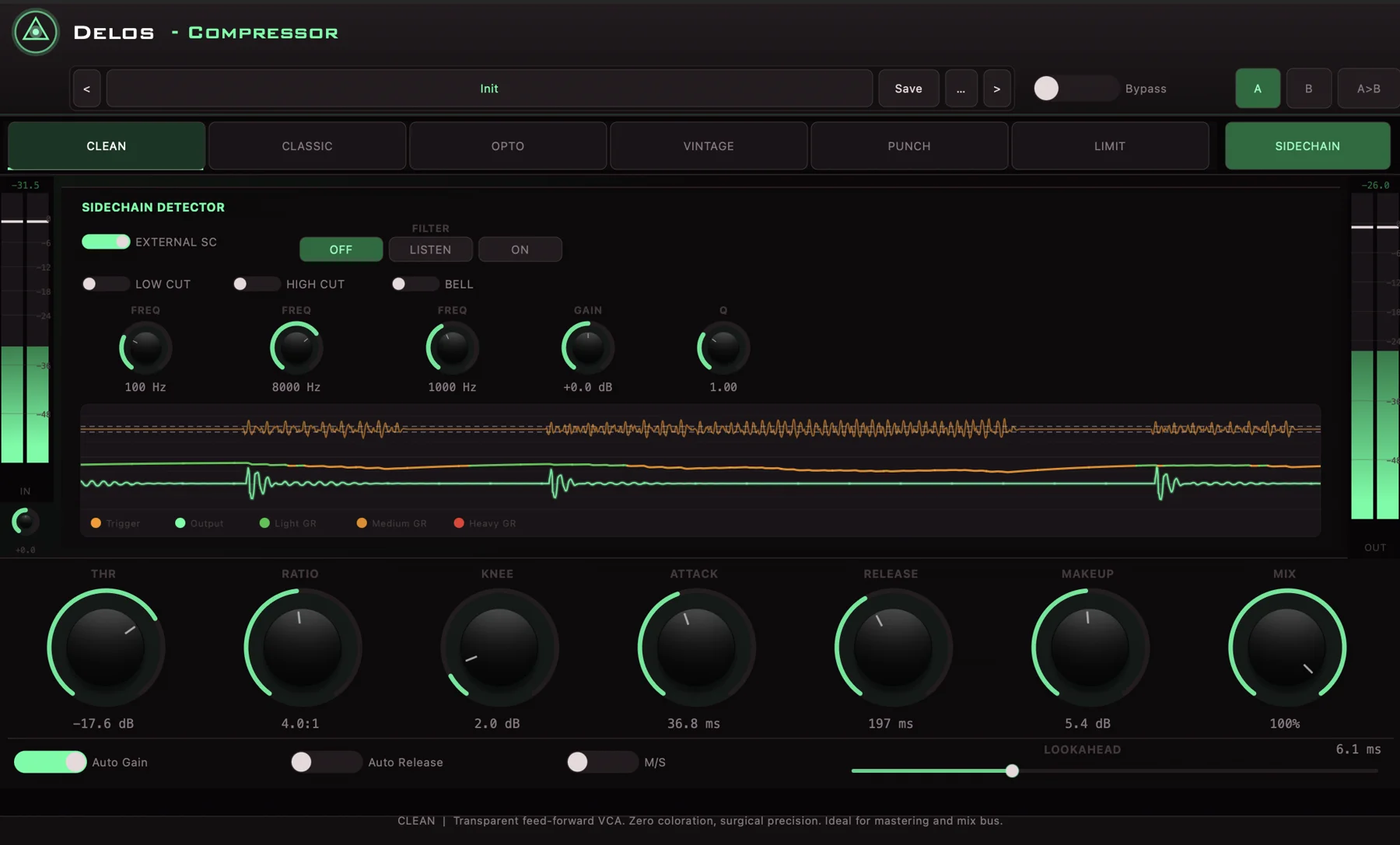Click the RELEASE knob
The width and height of the screenshot is (1400, 845).
click(x=893, y=648)
